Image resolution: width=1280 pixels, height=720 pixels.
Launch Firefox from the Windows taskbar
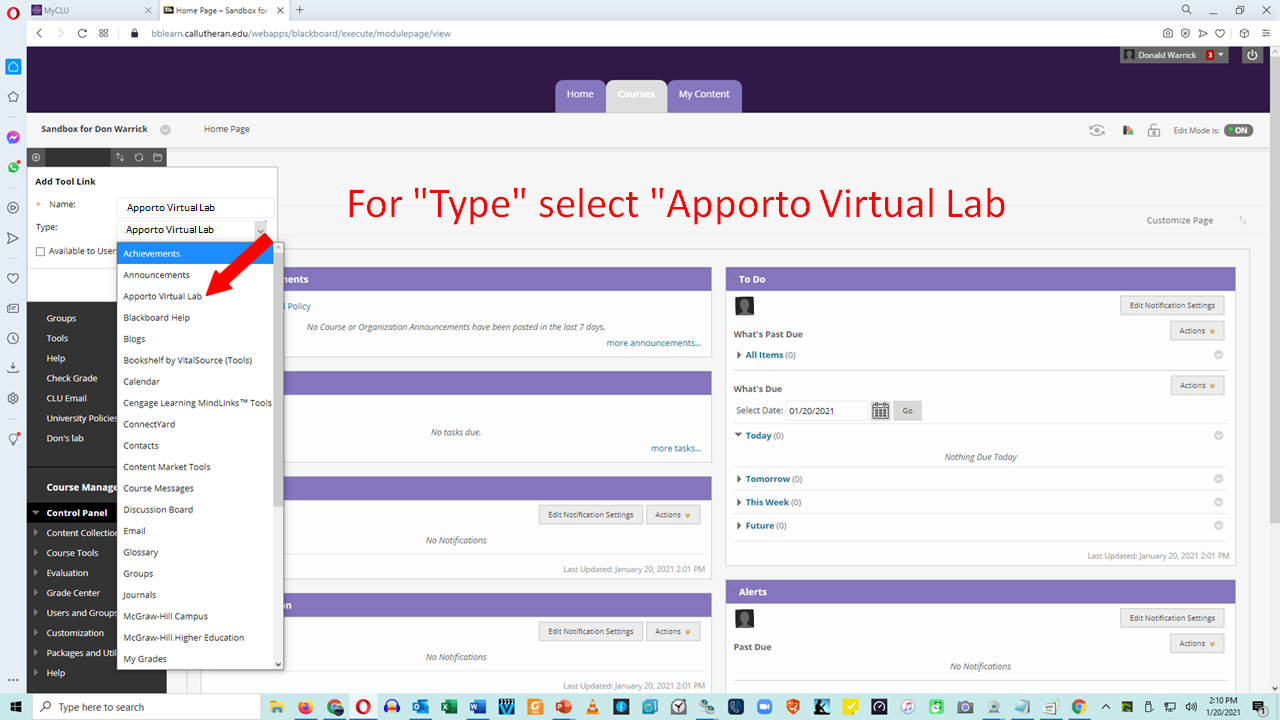(306, 707)
